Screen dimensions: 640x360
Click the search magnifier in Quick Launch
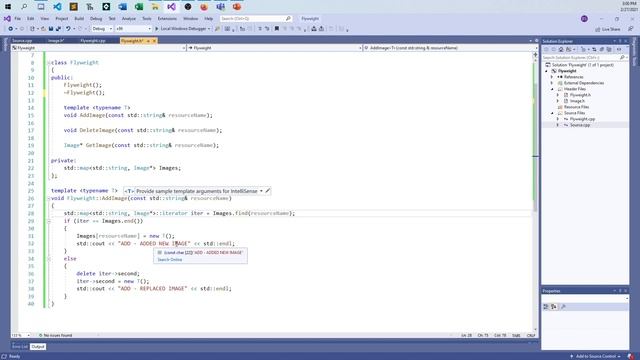288,19
